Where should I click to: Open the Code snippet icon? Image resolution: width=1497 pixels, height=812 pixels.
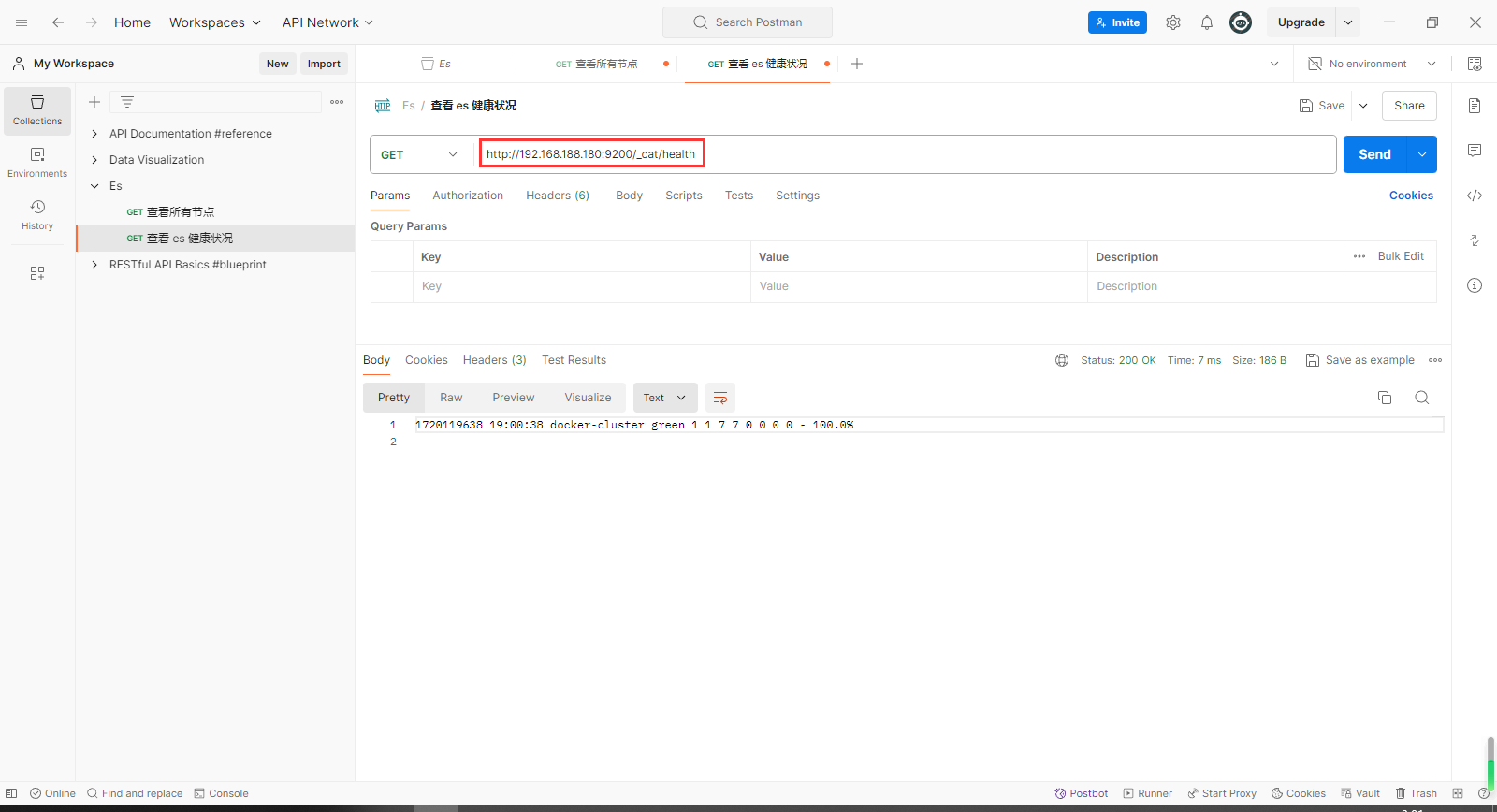(x=1475, y=196)
